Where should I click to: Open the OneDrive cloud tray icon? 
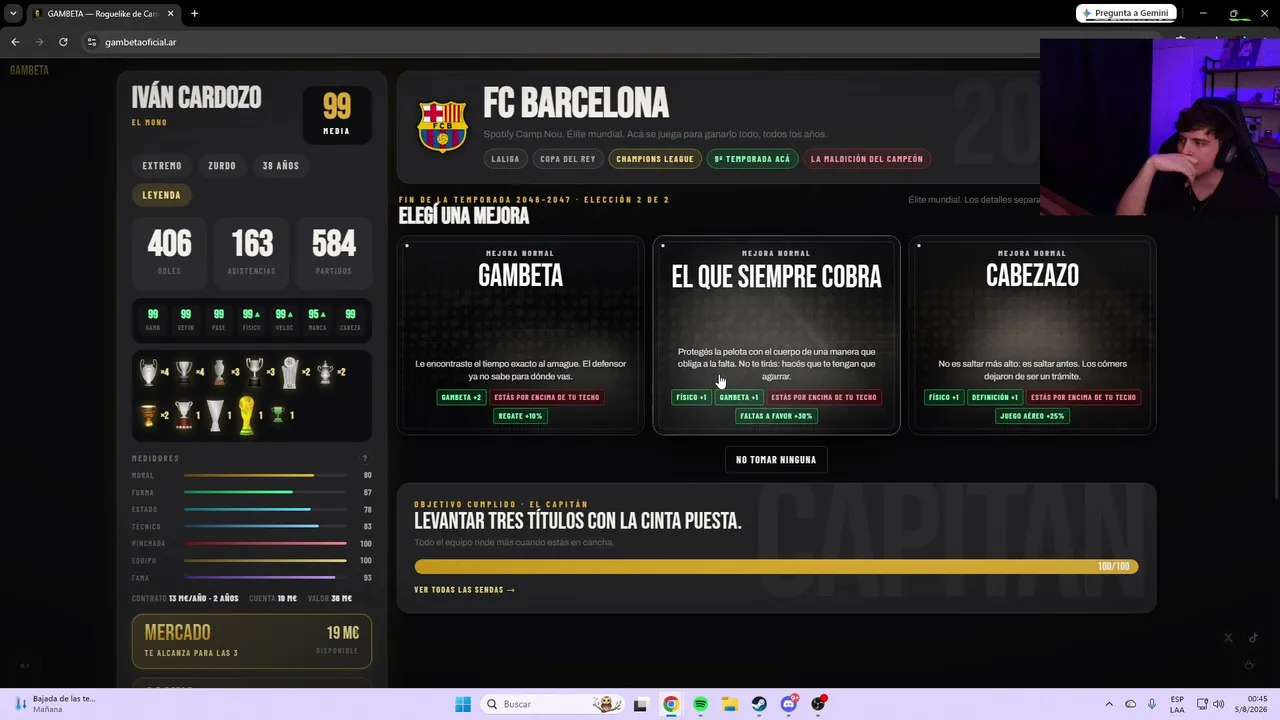[x=1131, y=704]
